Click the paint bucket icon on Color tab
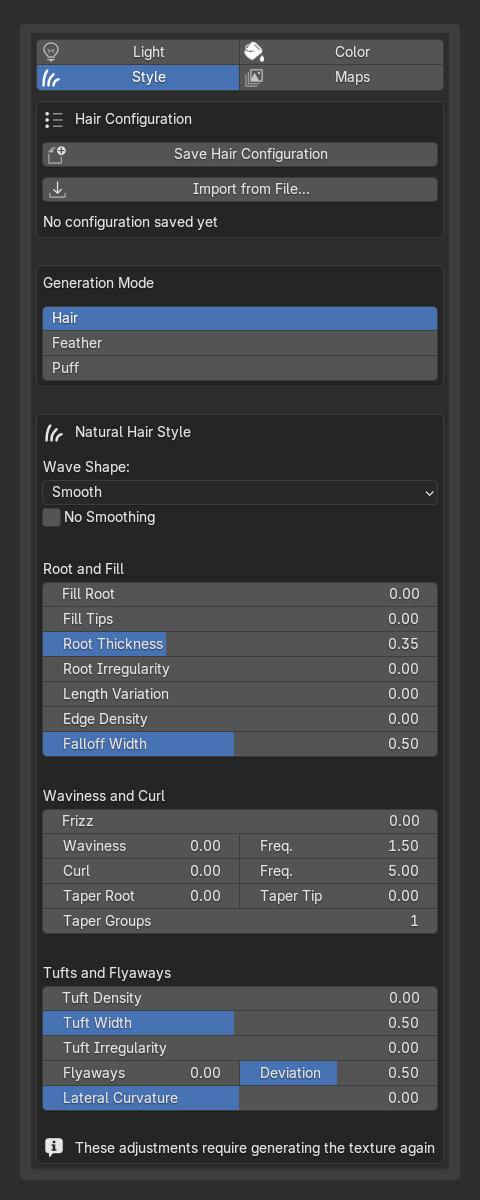Screen dimensions: 480x1200 [254, 52]
